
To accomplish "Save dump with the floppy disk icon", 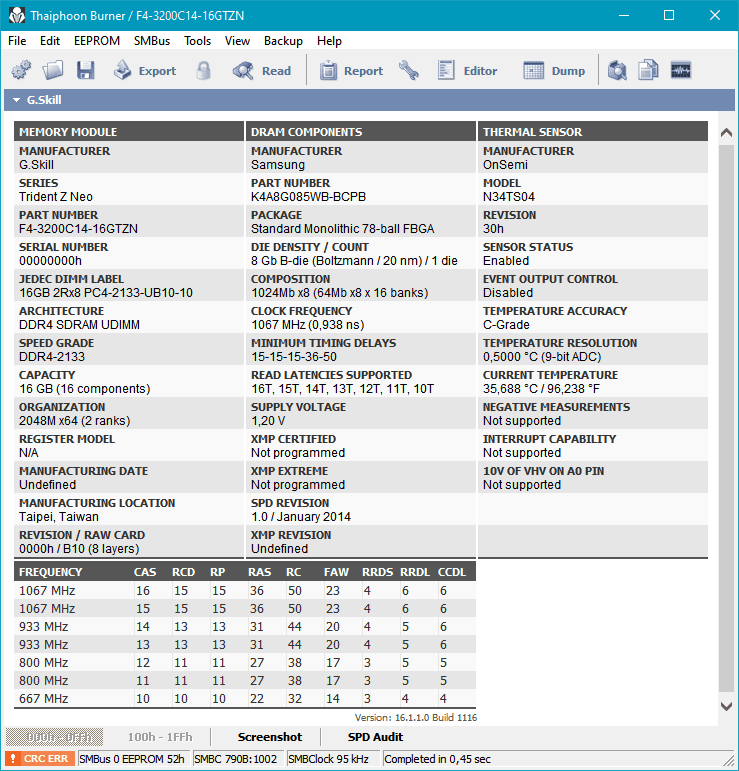I will [x=86, y=70].
